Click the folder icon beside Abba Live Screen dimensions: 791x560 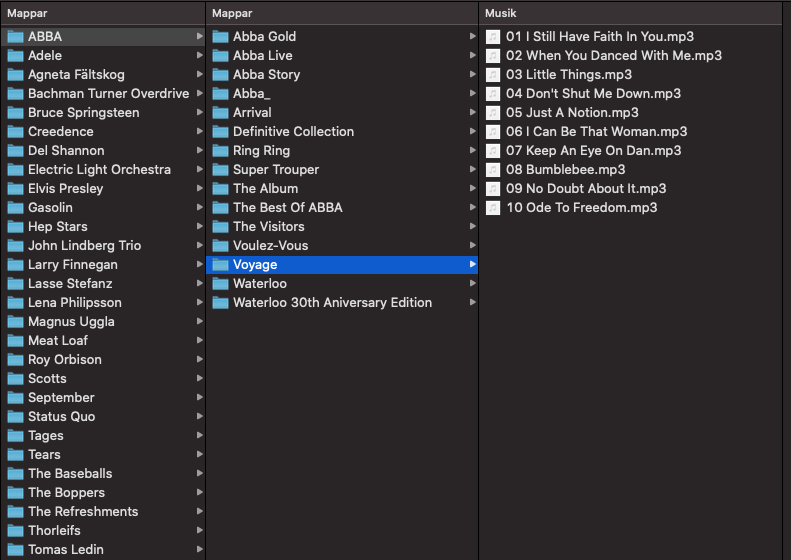point(220,55)
